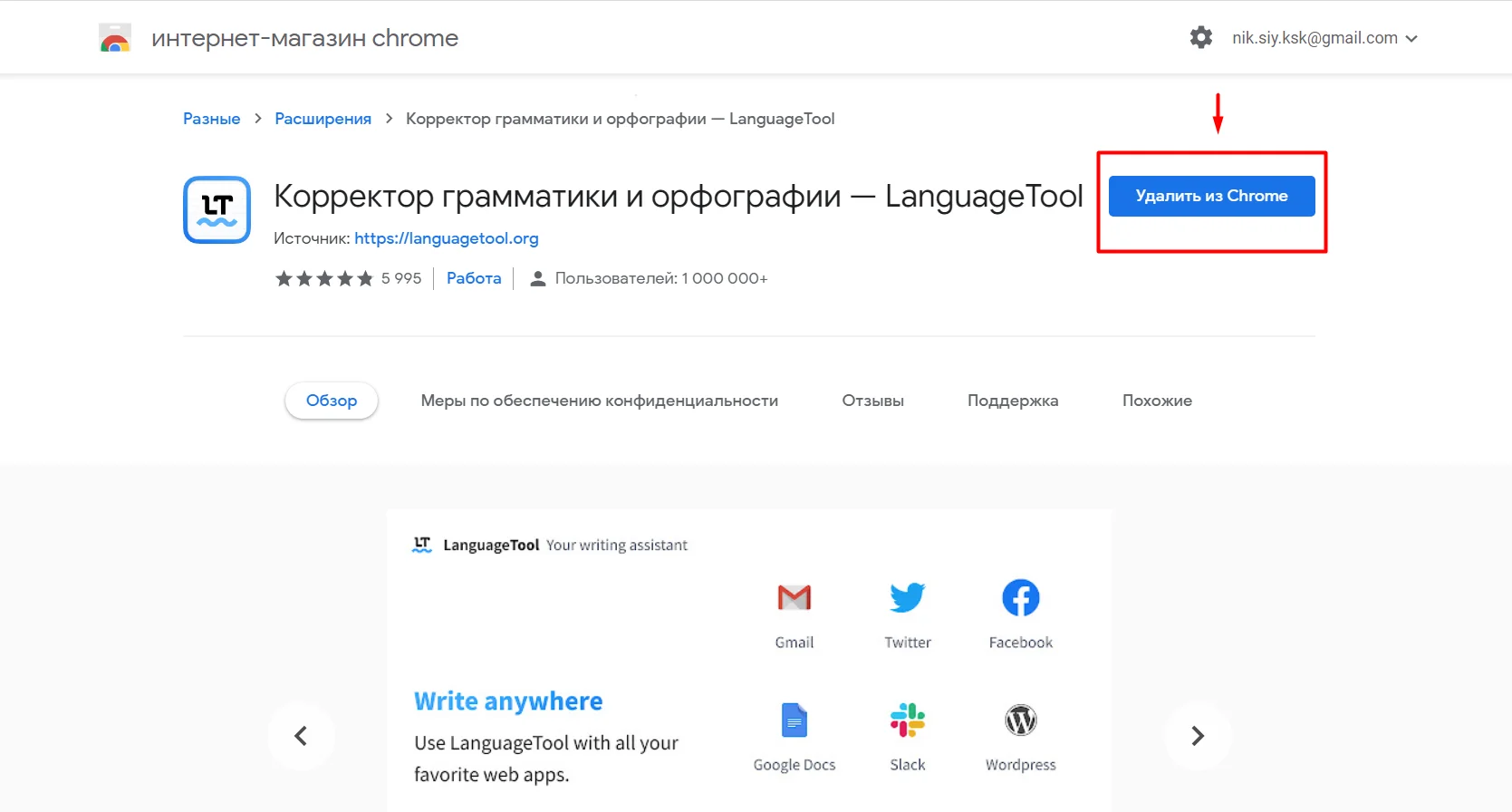The width and height of the screenshot is (1512, 812).
Task: Click the интернет-магазин chrome title
Action: pyautogui.click(x=305, y=38)
